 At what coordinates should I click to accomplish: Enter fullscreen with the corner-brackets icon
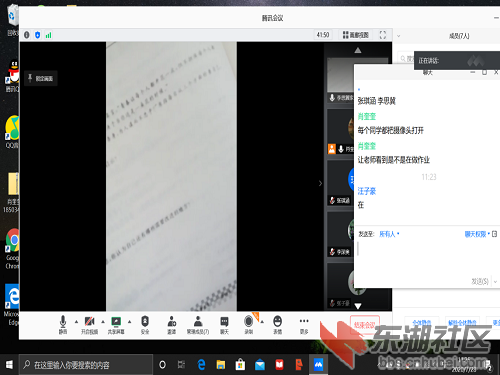click(x=383, y=35)
